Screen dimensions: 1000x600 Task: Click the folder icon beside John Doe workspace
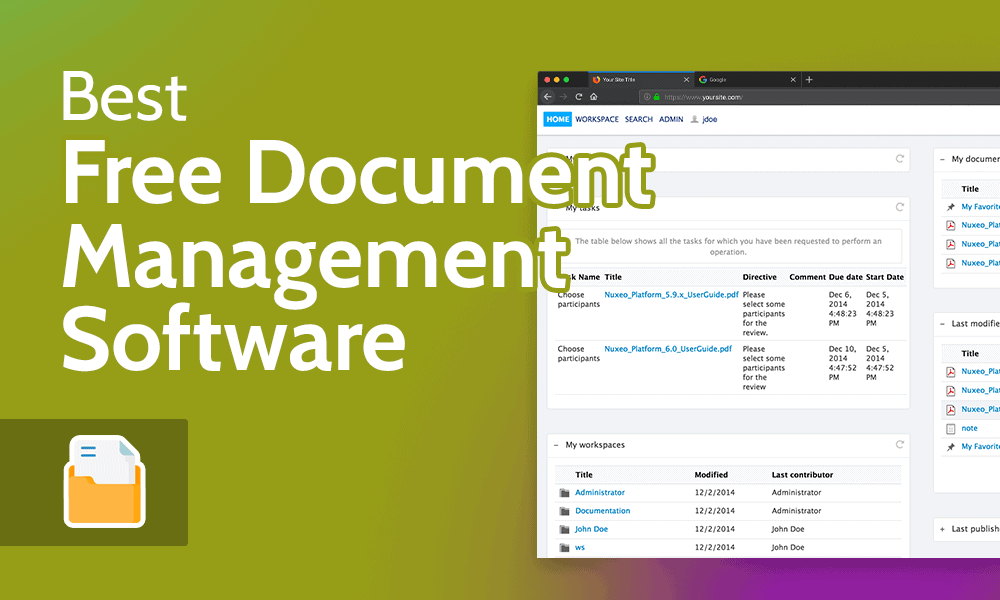click(564, 529)
